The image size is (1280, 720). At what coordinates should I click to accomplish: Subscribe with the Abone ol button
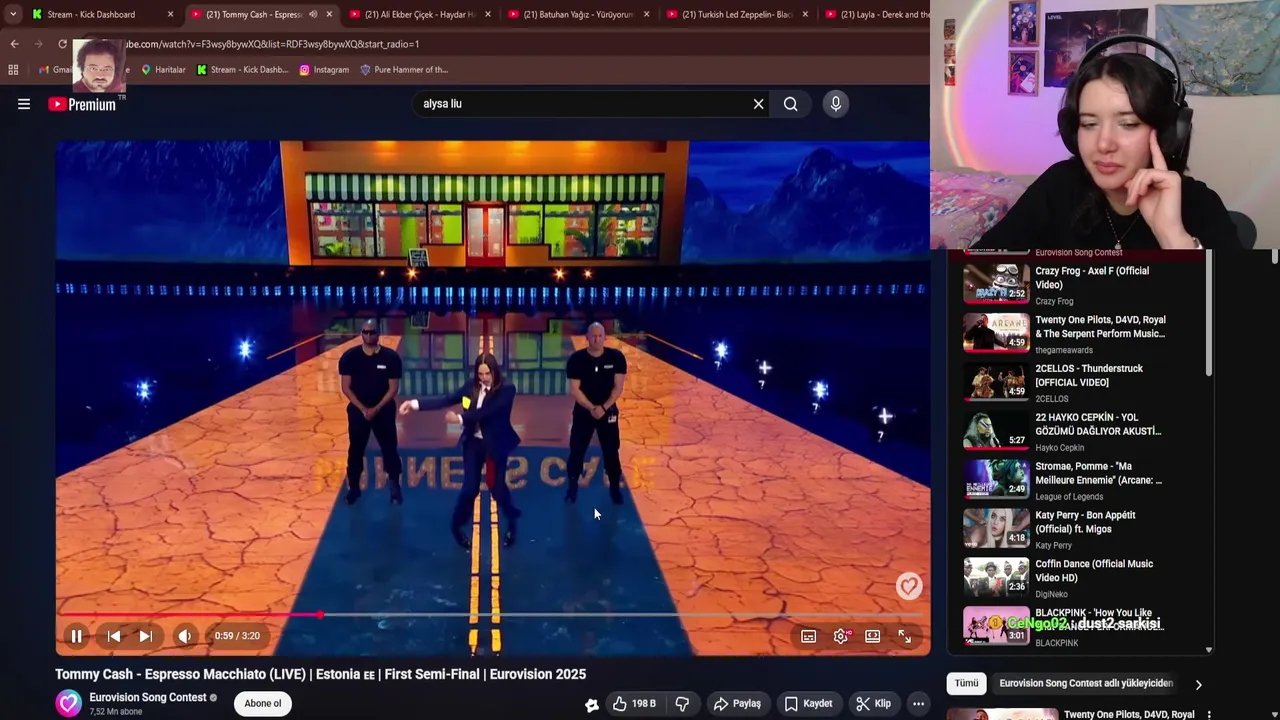pyautogui.click(x=263, y=703)
